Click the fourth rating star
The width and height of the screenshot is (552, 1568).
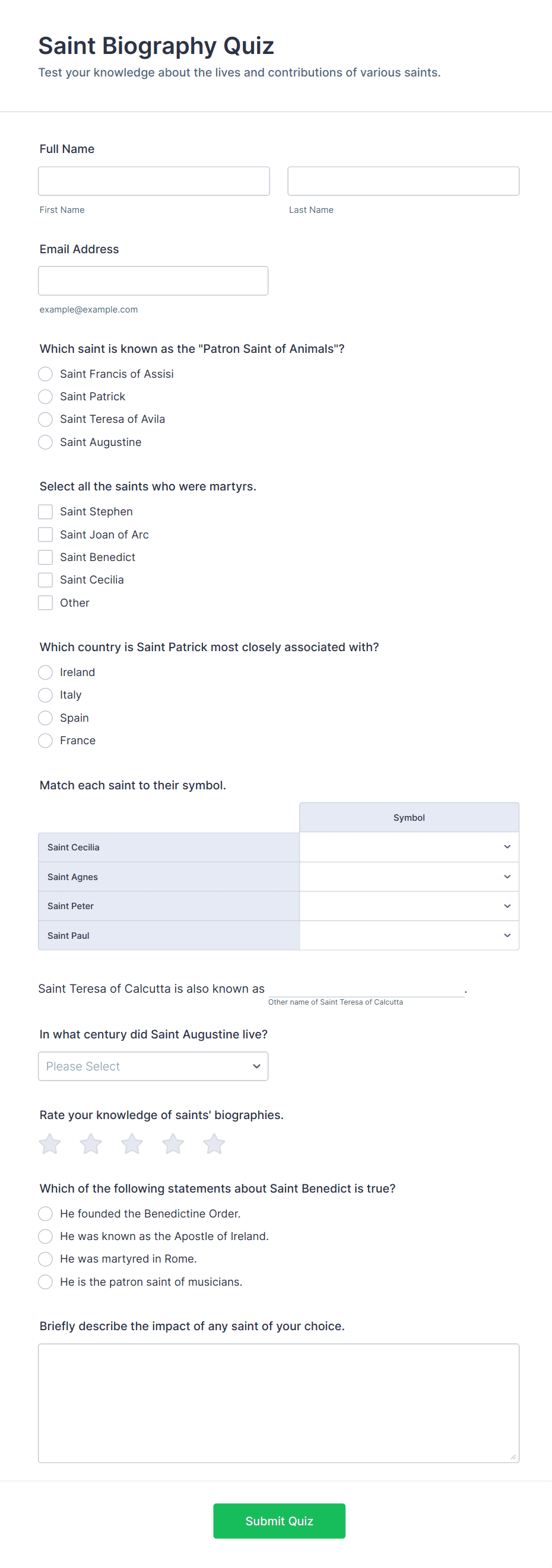(173, 1145)
